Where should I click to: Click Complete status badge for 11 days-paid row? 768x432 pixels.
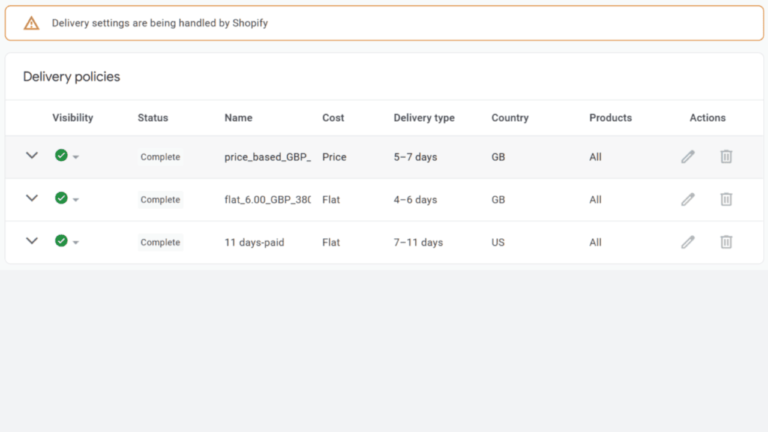[x=160, y=242]
